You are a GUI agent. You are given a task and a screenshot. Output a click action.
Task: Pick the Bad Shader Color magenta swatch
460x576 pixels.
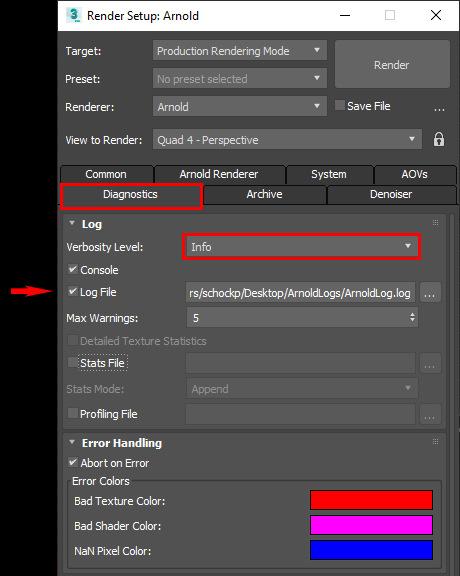point(371,525)
